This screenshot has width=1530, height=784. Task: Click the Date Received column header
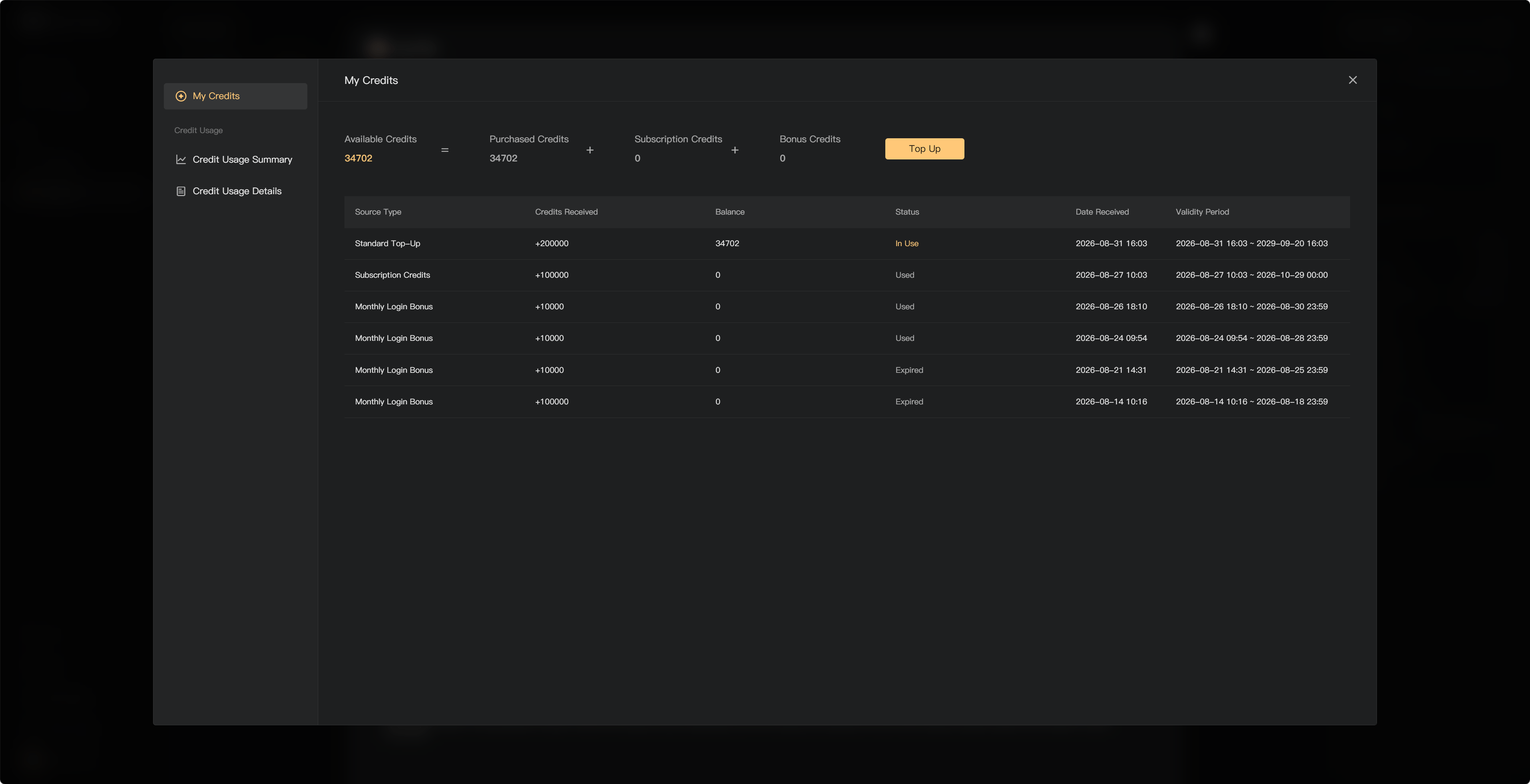pos(1102,212)
